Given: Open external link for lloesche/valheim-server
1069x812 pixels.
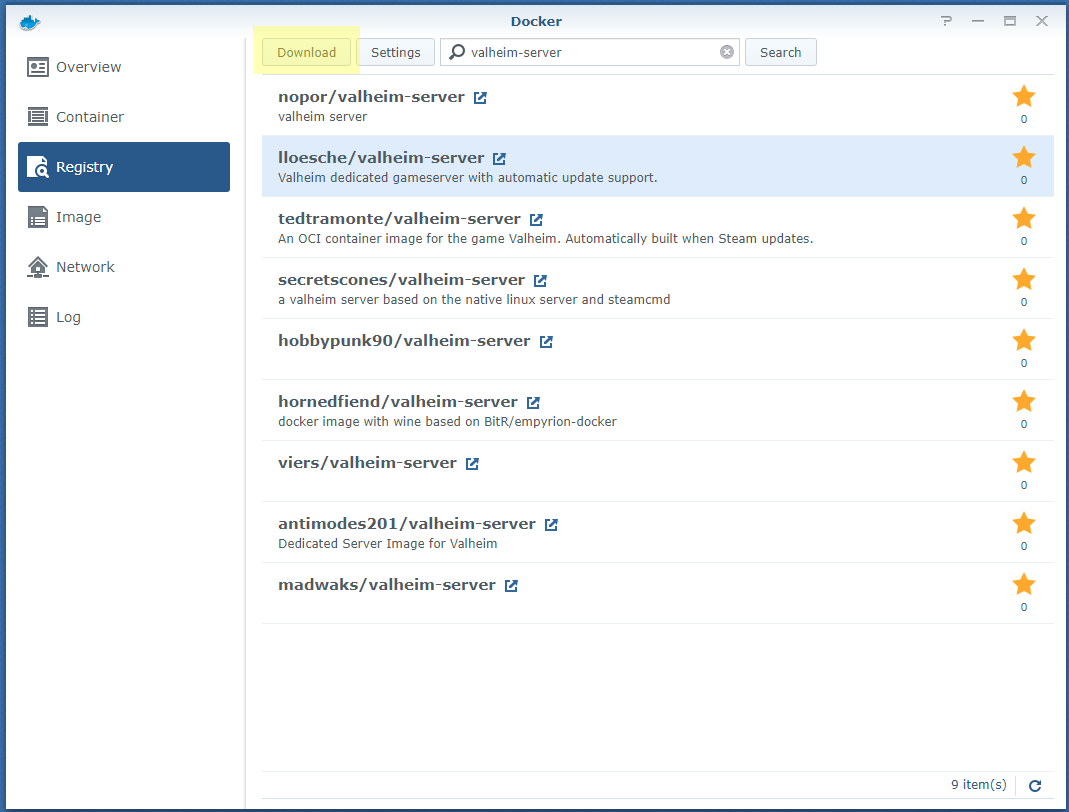Looking at the screenshot, I should 499,158.
